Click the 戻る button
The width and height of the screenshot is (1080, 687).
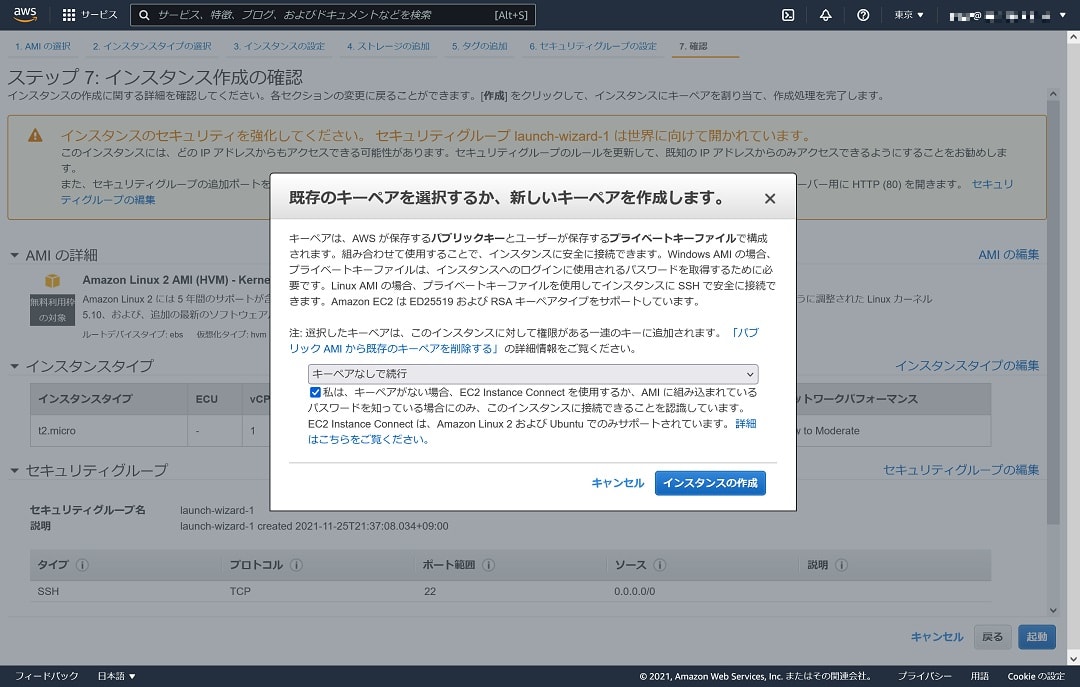click(993, 637)
